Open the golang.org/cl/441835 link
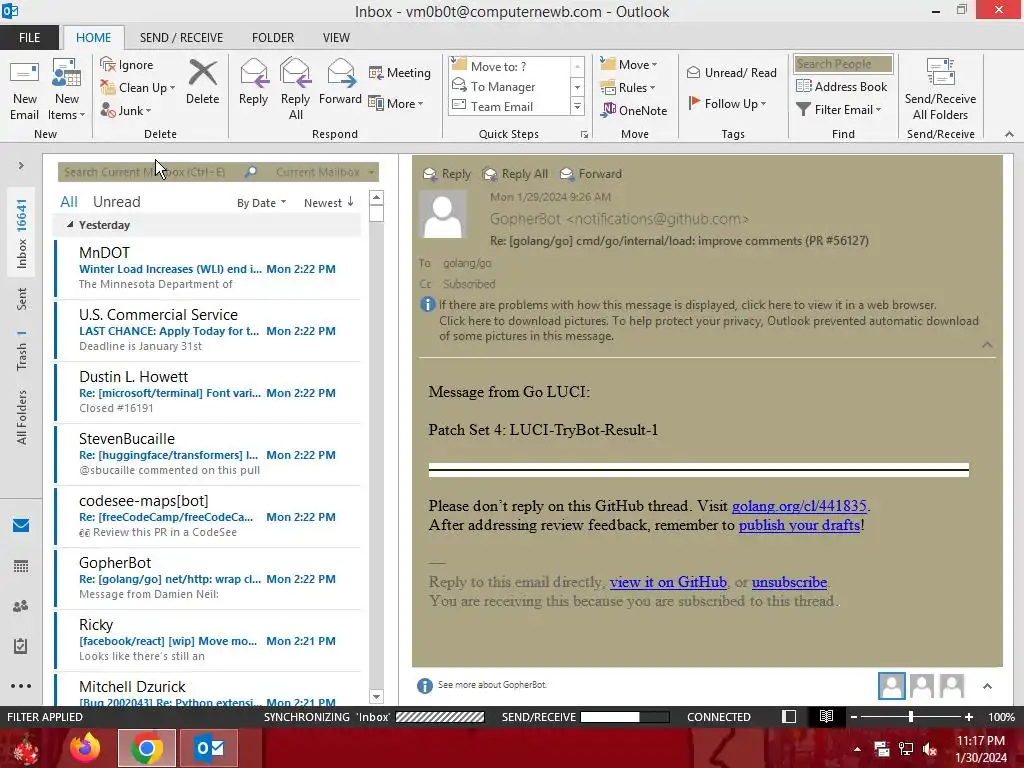The image size is (1024, 768). coord(799,506)
